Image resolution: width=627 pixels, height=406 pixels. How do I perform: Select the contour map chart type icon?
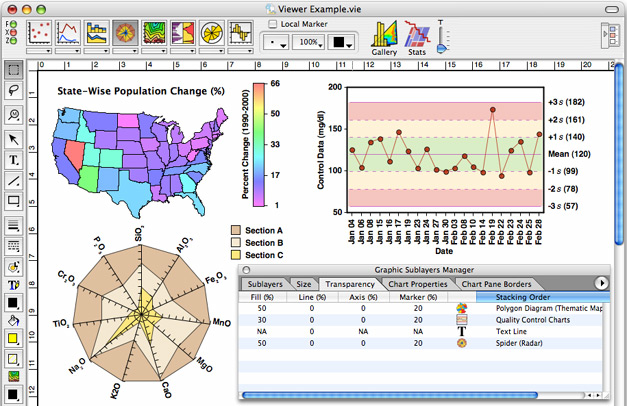(154, 33)
